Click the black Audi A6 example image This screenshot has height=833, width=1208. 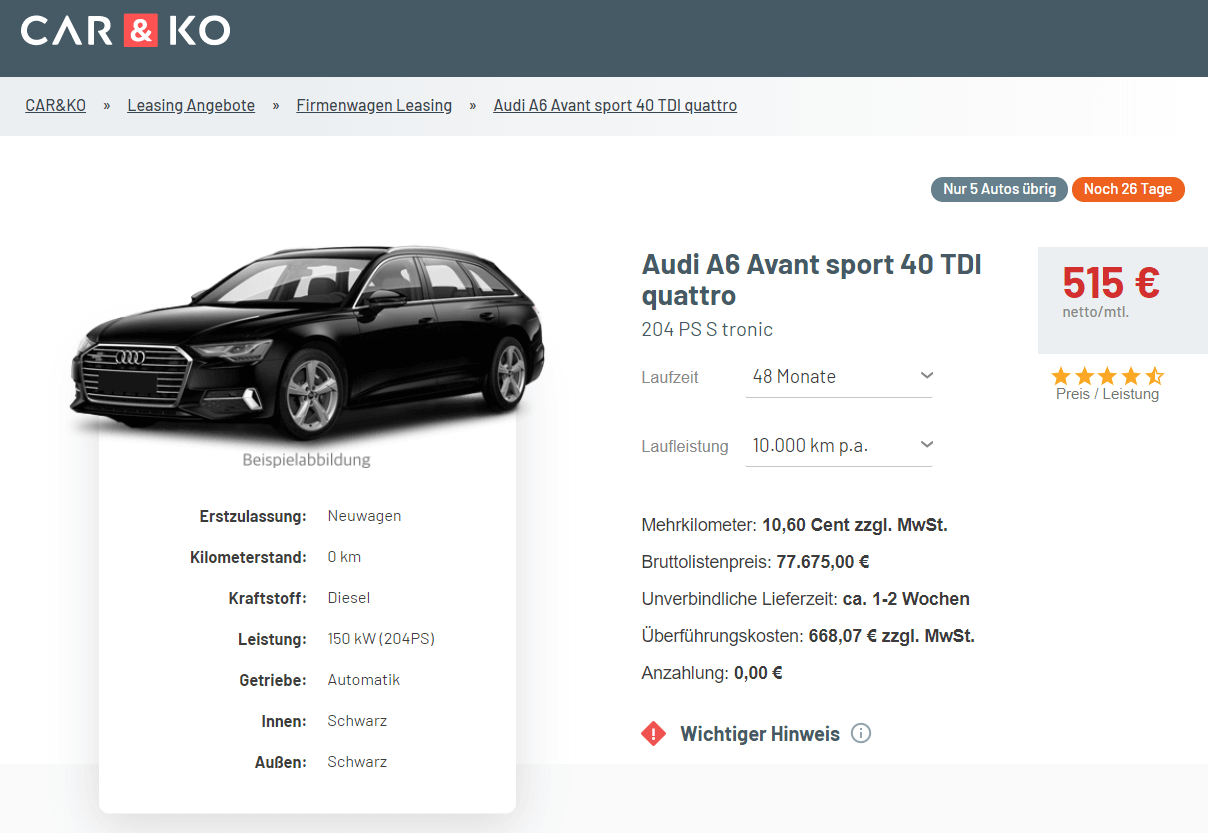point(307,341)
